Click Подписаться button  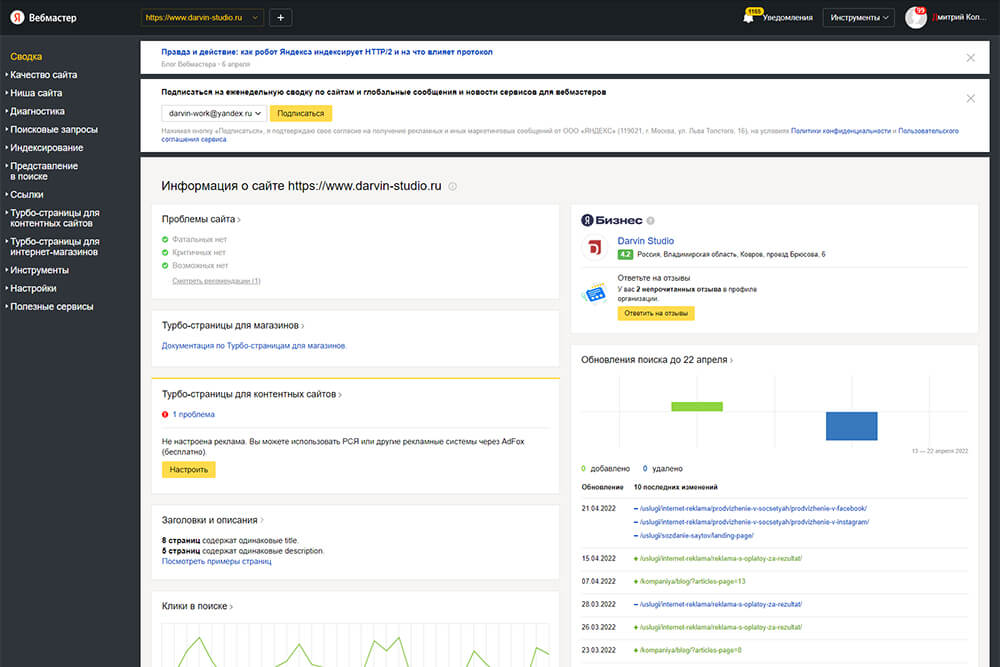(x=300, y=113)
